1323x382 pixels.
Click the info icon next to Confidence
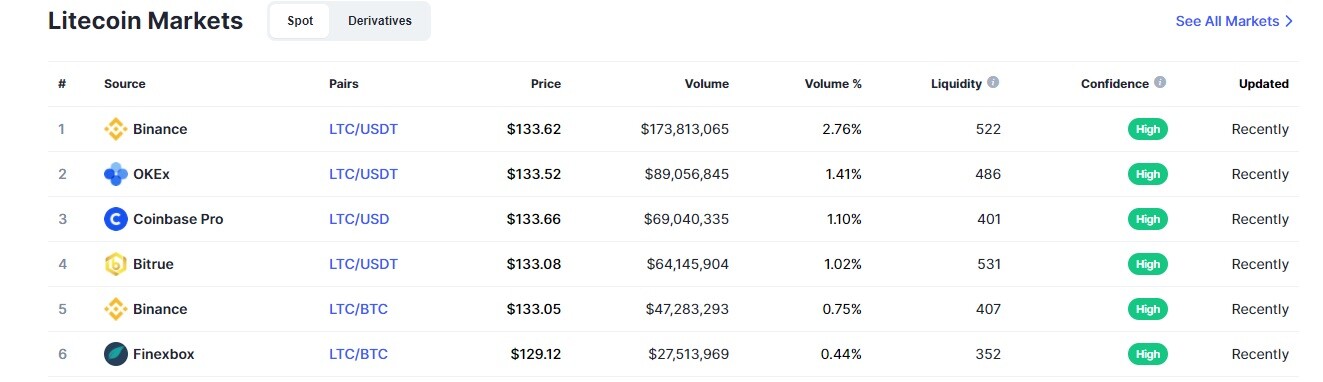(x=1160, y=83)
